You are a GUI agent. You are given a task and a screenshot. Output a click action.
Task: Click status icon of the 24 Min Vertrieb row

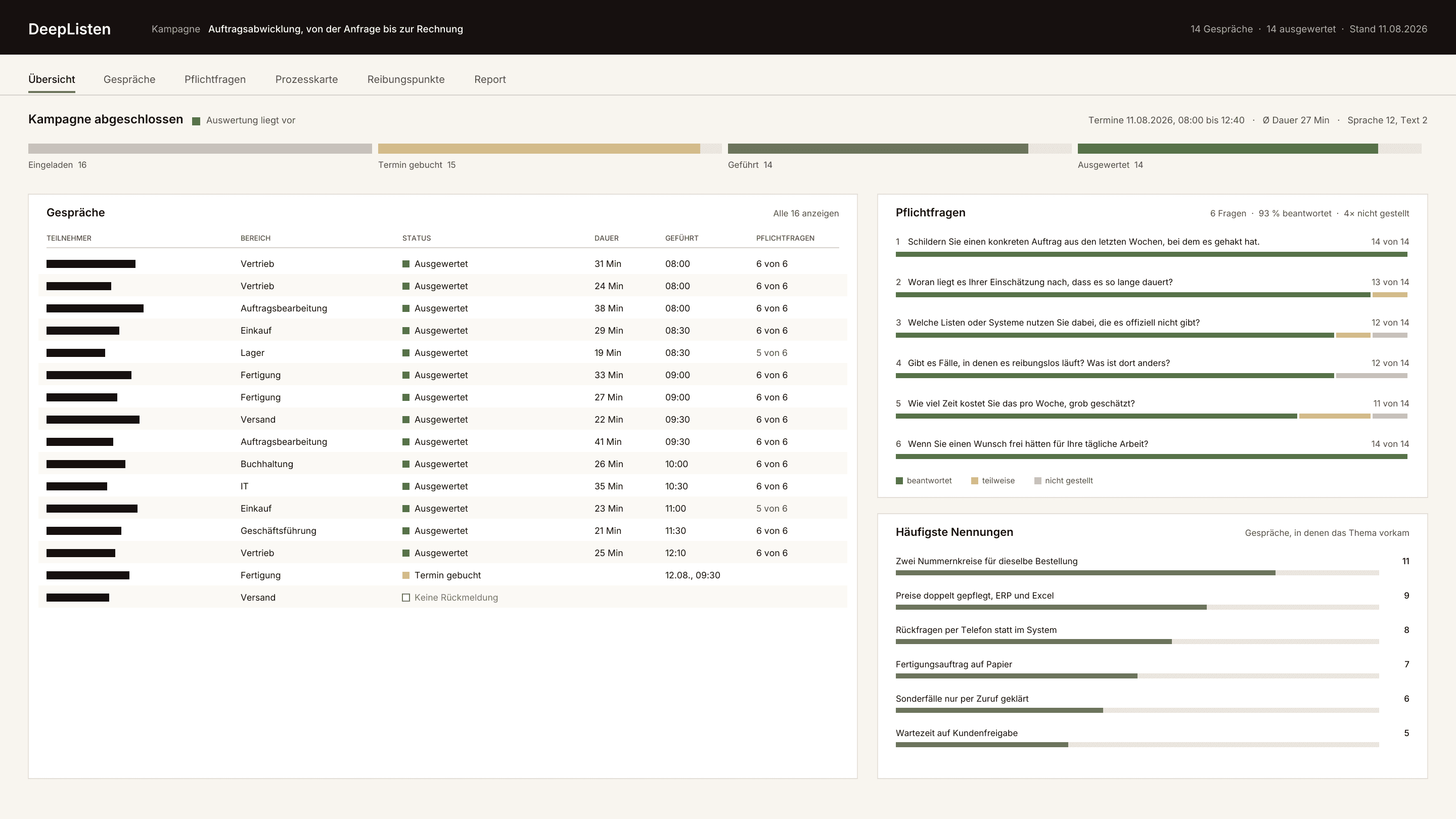[x=406, y=286]
